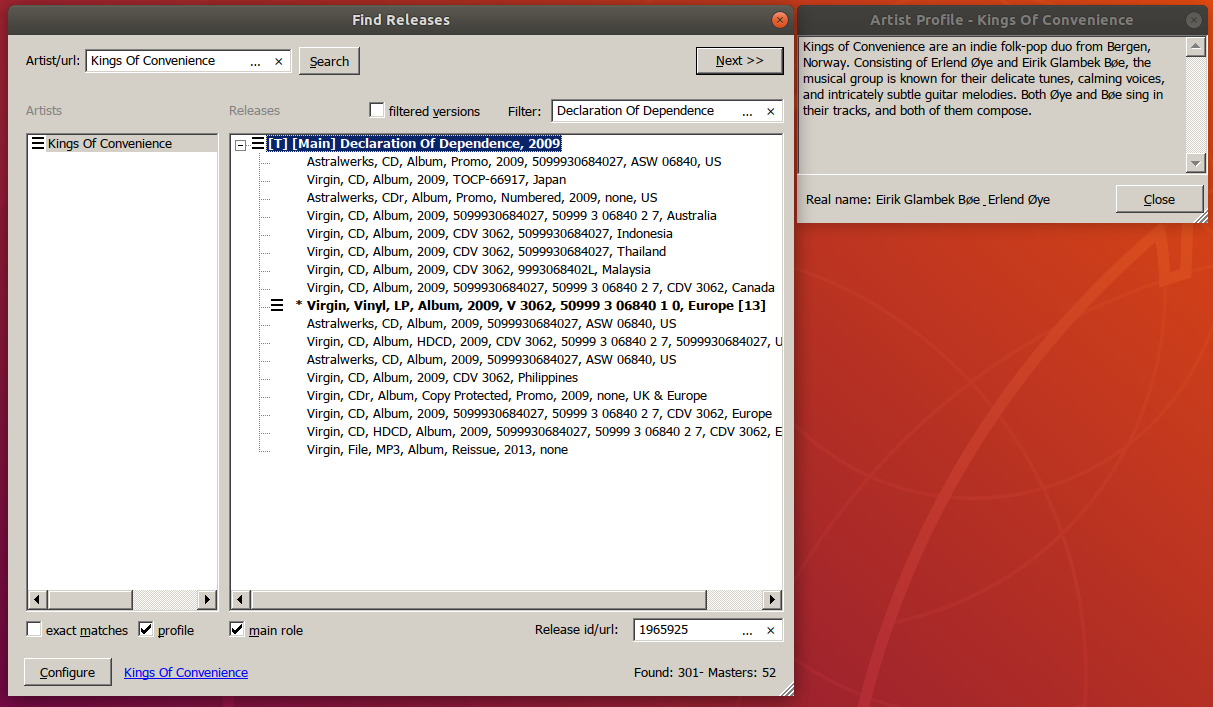Toggle the filtered versions checkbox
This screenshot has width=1213, height=707.
pos(377,110)
